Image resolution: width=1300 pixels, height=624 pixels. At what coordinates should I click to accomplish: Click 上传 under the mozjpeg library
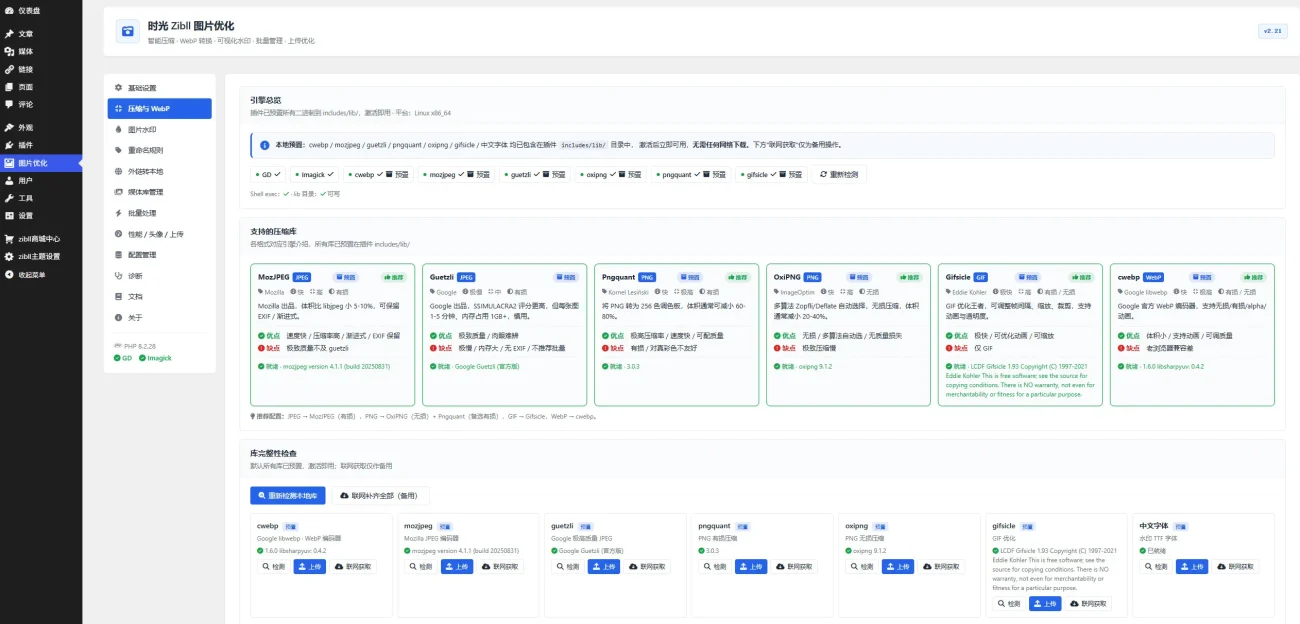tap(457, 566)
